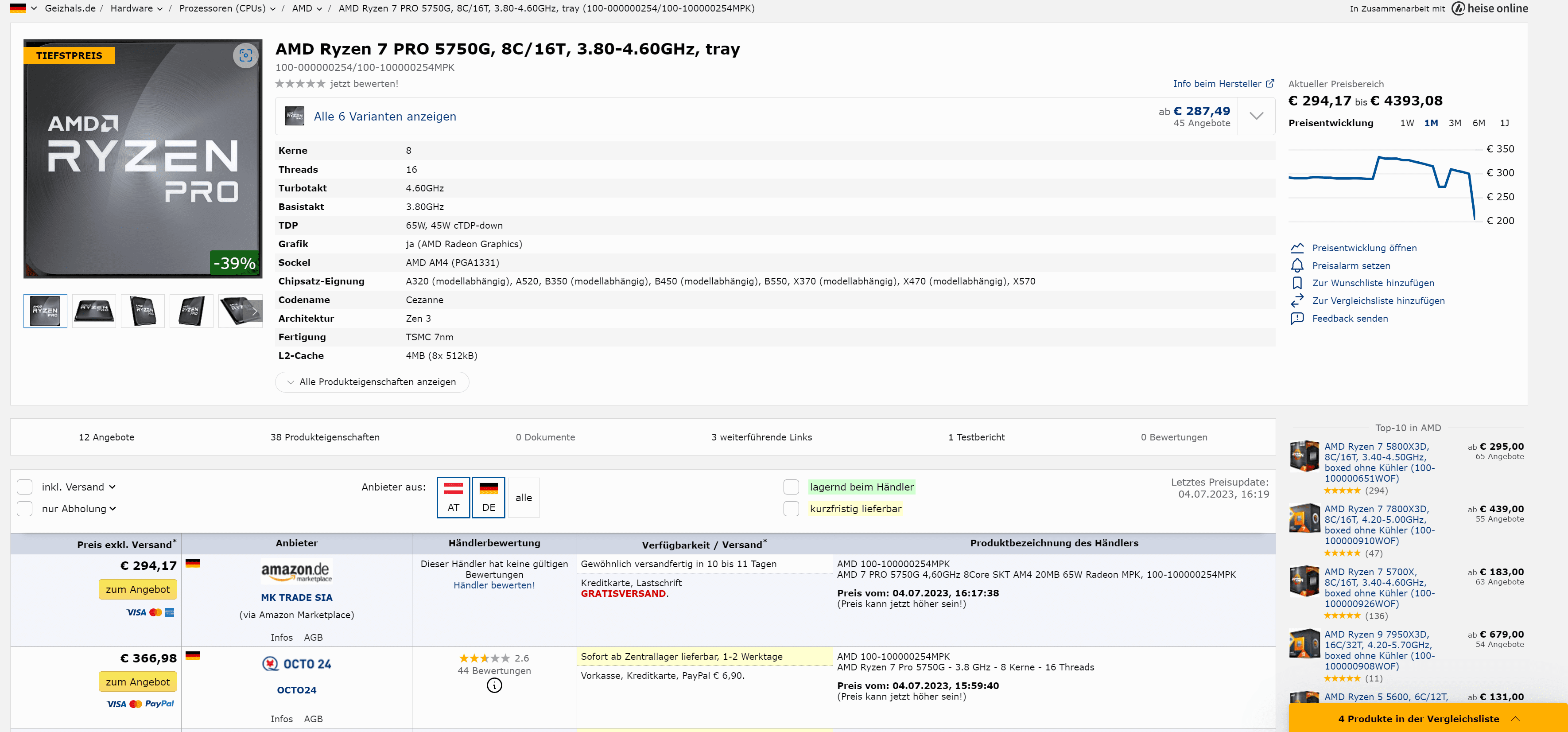Open country dropdown arrow beside flag
This screenshot has height=732, width=1568.
(x=34, y=8)
